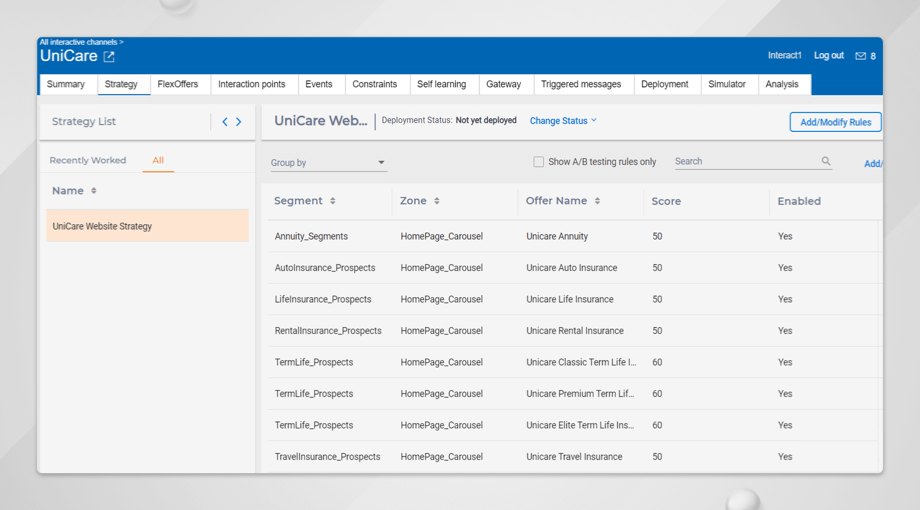Viewport: 920px width, 510px height.
Task: Show Recently Worked strategies
Action: coord(88,160)
